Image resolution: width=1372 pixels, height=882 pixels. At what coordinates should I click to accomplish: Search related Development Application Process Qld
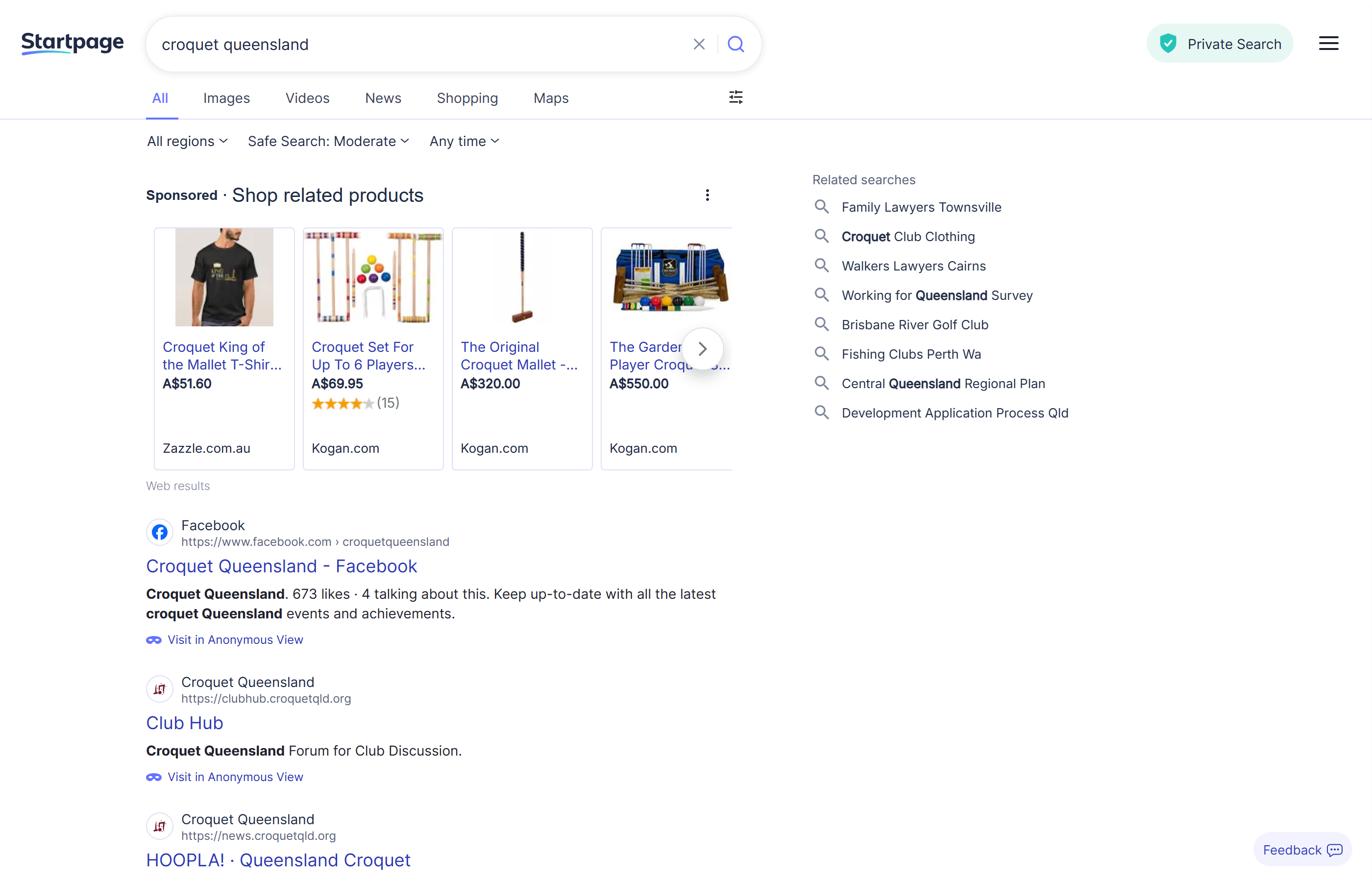(955, 413)
